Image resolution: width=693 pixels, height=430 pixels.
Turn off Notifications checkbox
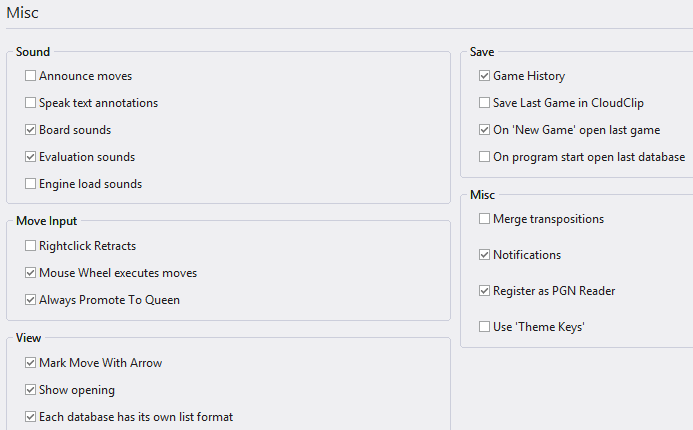coord(485,255)
